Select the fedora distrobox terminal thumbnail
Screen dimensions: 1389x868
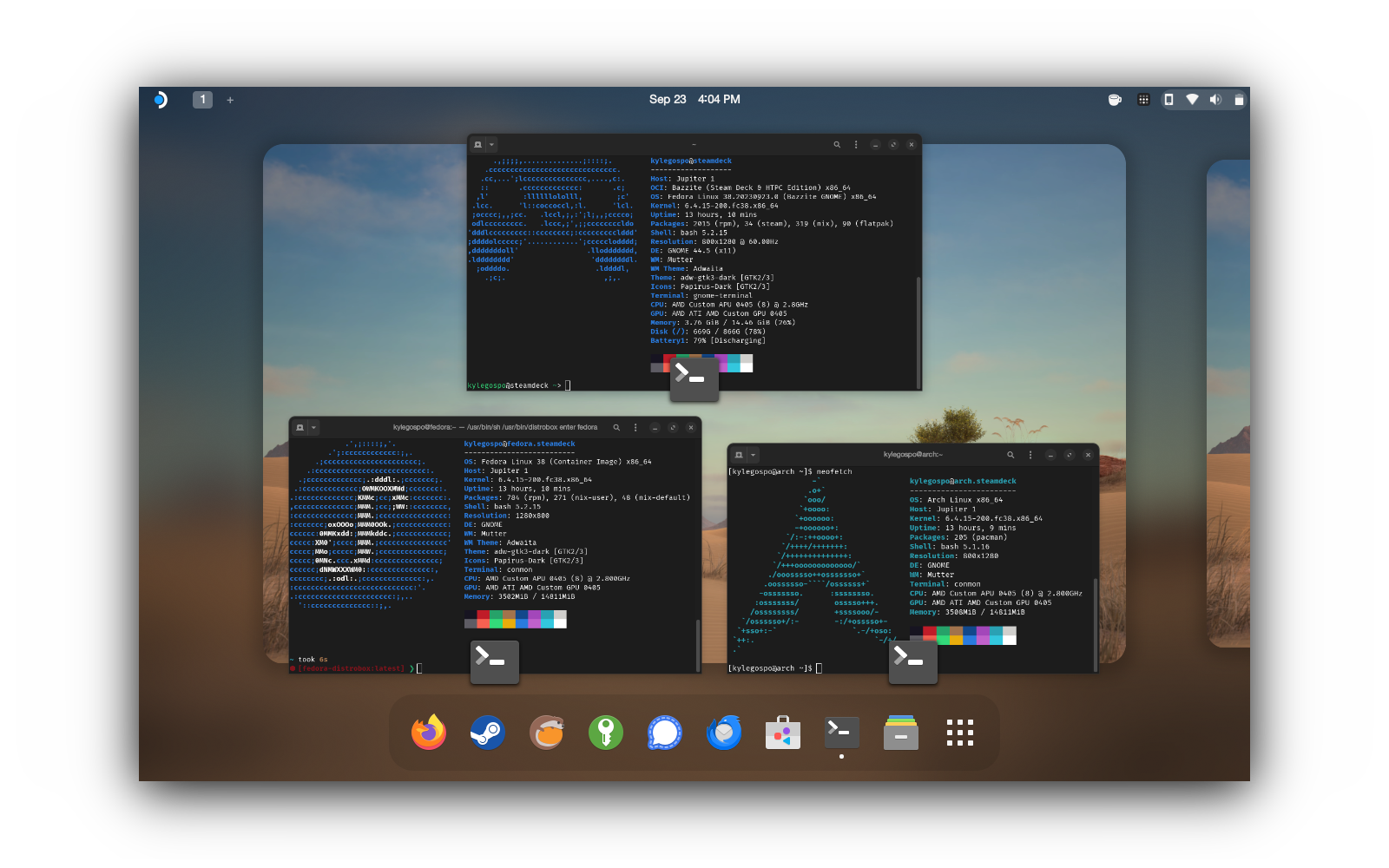tap(495, 545)
